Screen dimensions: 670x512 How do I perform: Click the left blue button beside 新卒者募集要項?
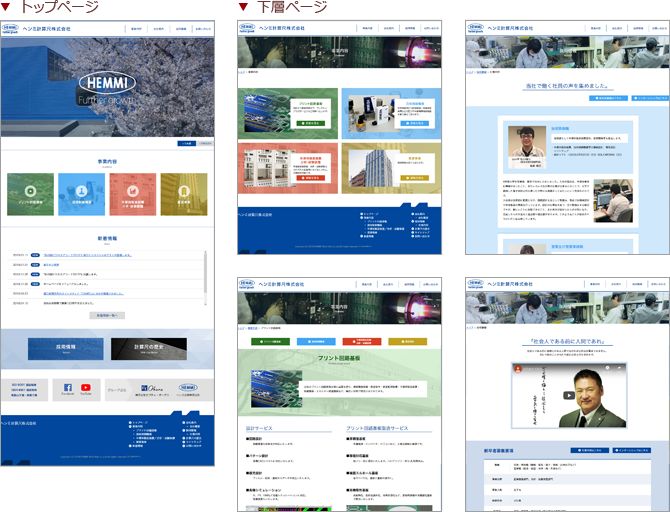pyautogui.click(x=590, y=450)
